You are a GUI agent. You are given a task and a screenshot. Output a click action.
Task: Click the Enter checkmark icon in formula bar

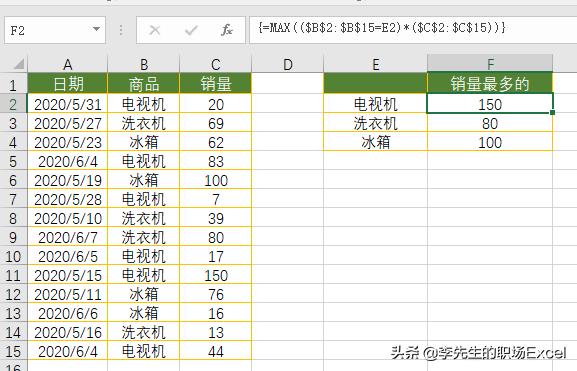point(191,30)
